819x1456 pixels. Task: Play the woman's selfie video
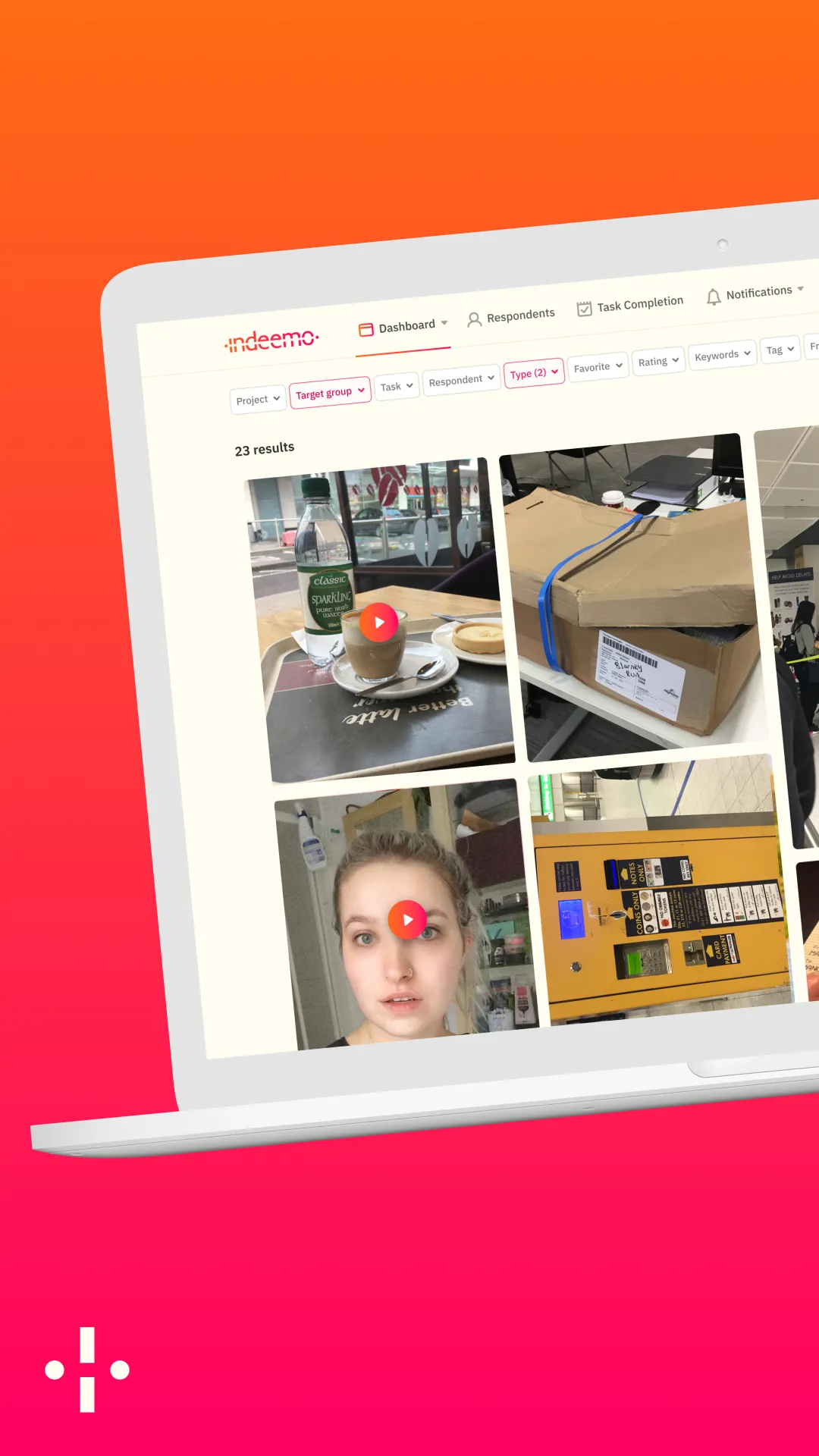point(407,919)
